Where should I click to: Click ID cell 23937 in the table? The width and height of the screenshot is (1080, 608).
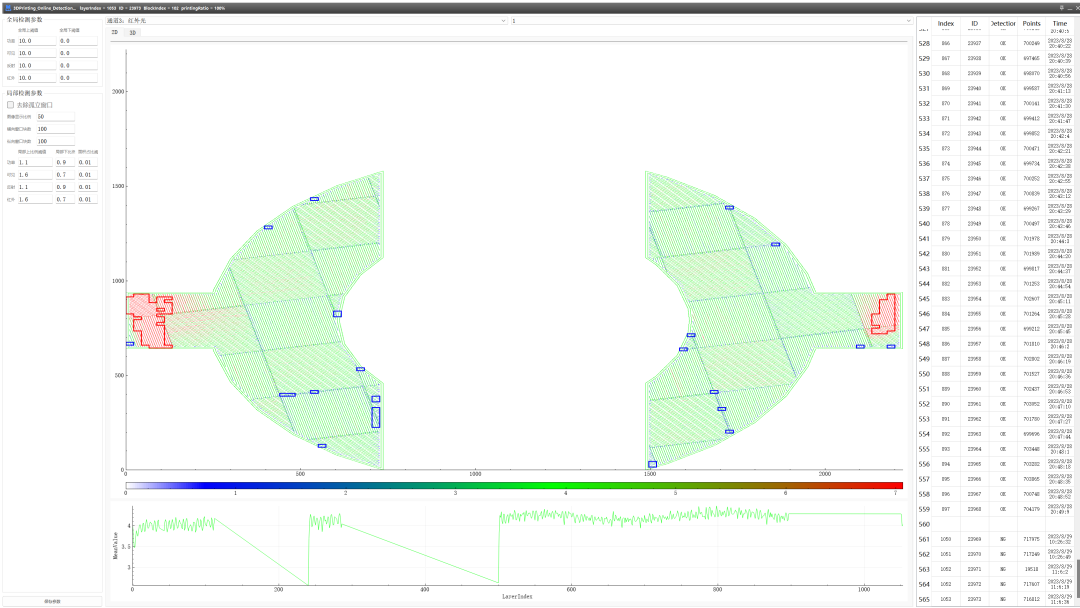[974, 43]
